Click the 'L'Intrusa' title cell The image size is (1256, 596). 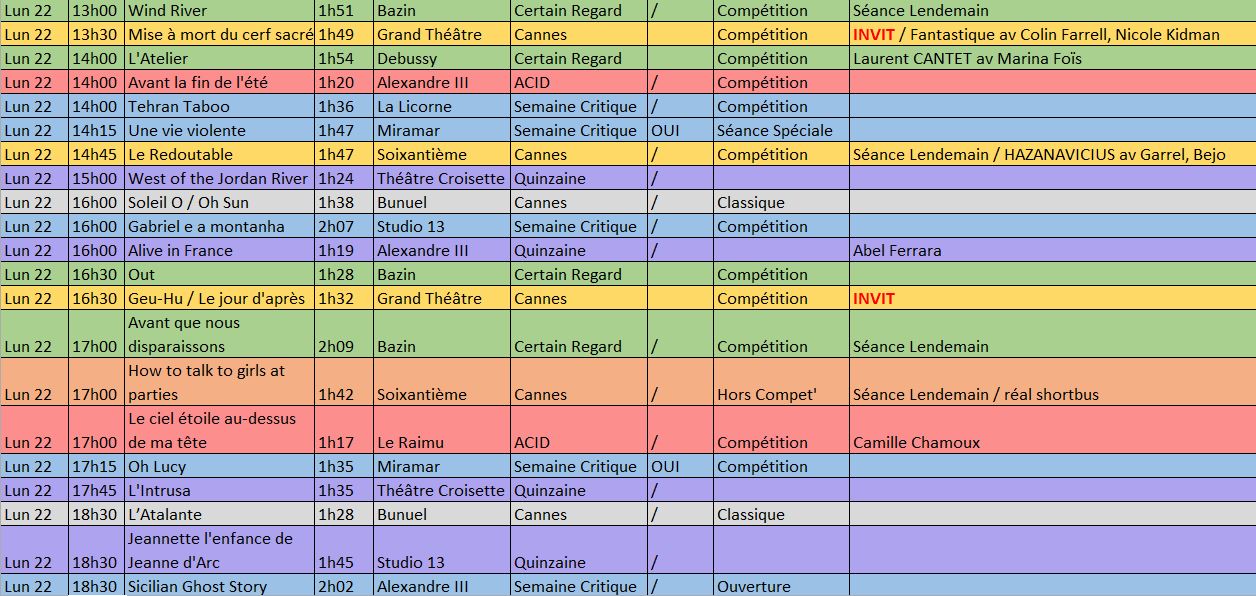(159, 491)
